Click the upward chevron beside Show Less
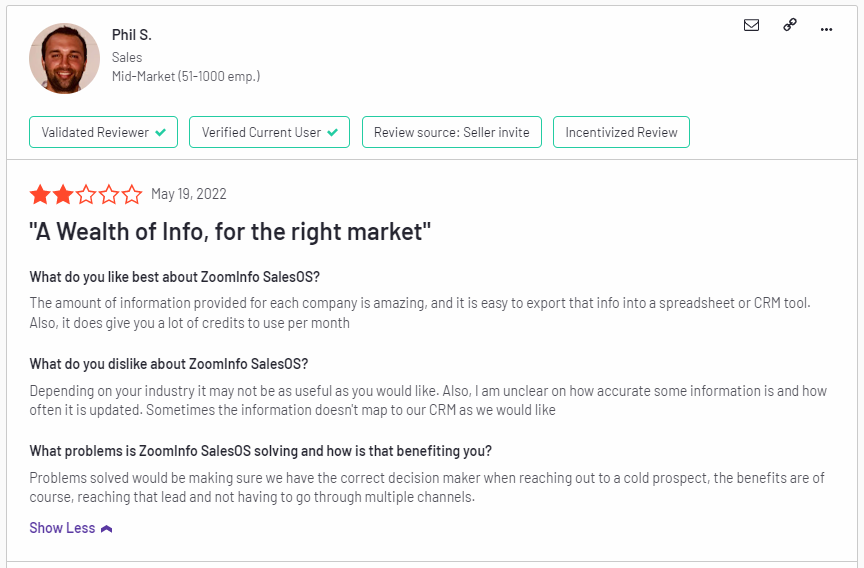The width and height of the screenshot is (864, 568). [107, 529]
